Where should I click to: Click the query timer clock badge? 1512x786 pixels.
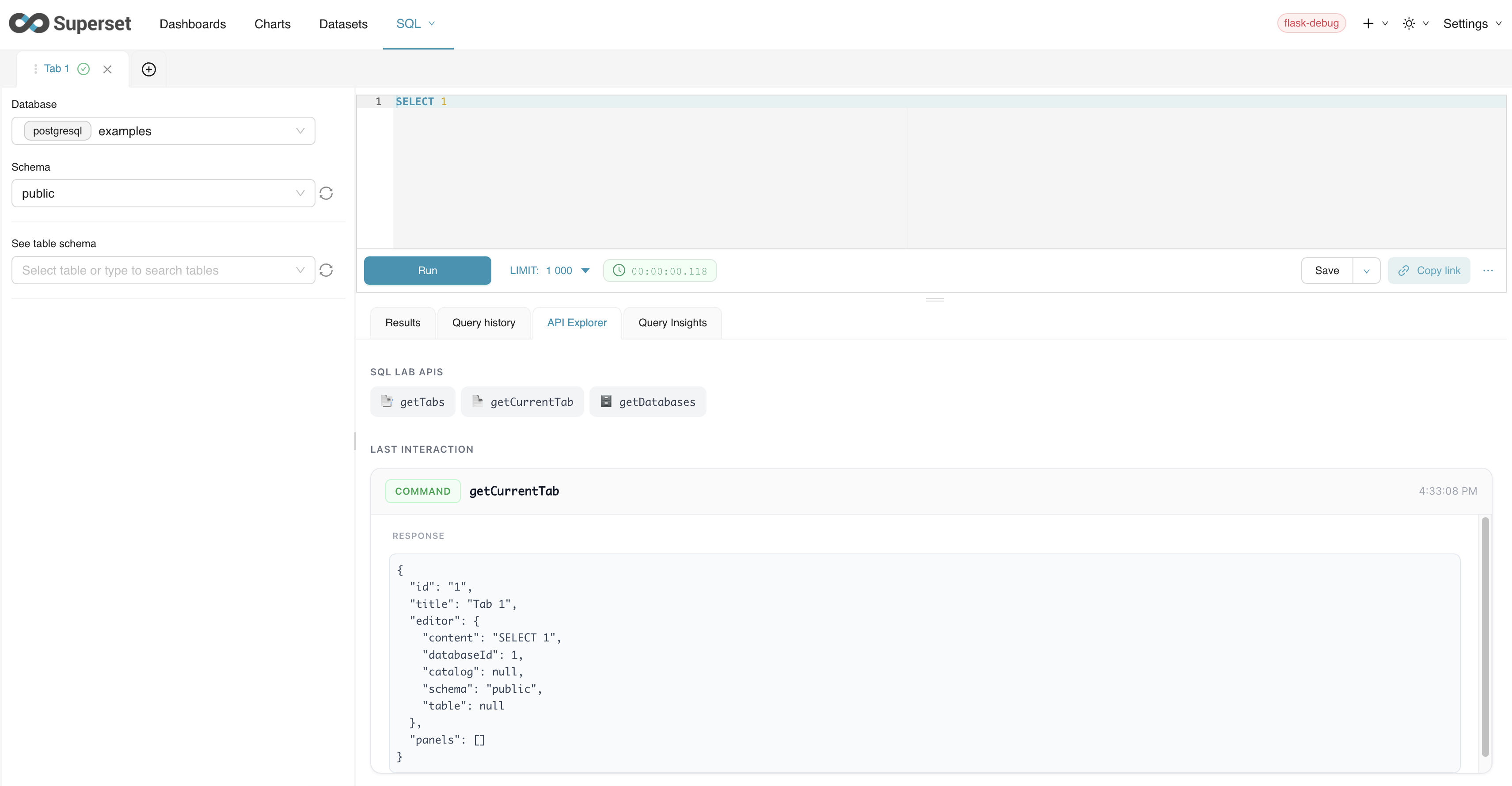tap(660, 271)
